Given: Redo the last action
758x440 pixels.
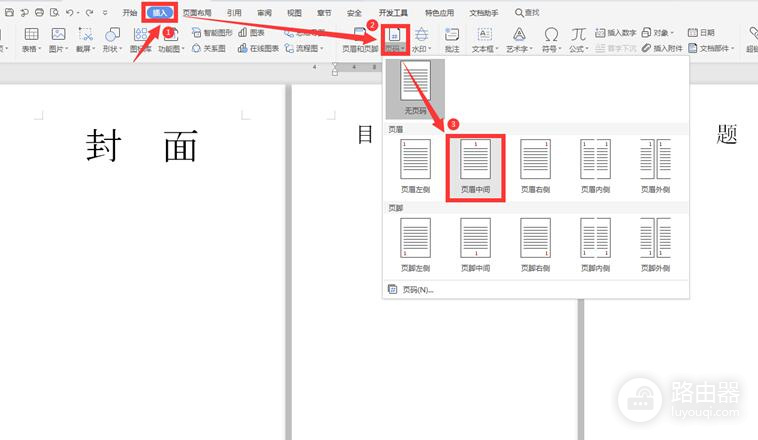Looking at the screenshot, I should tap(89, 13).
